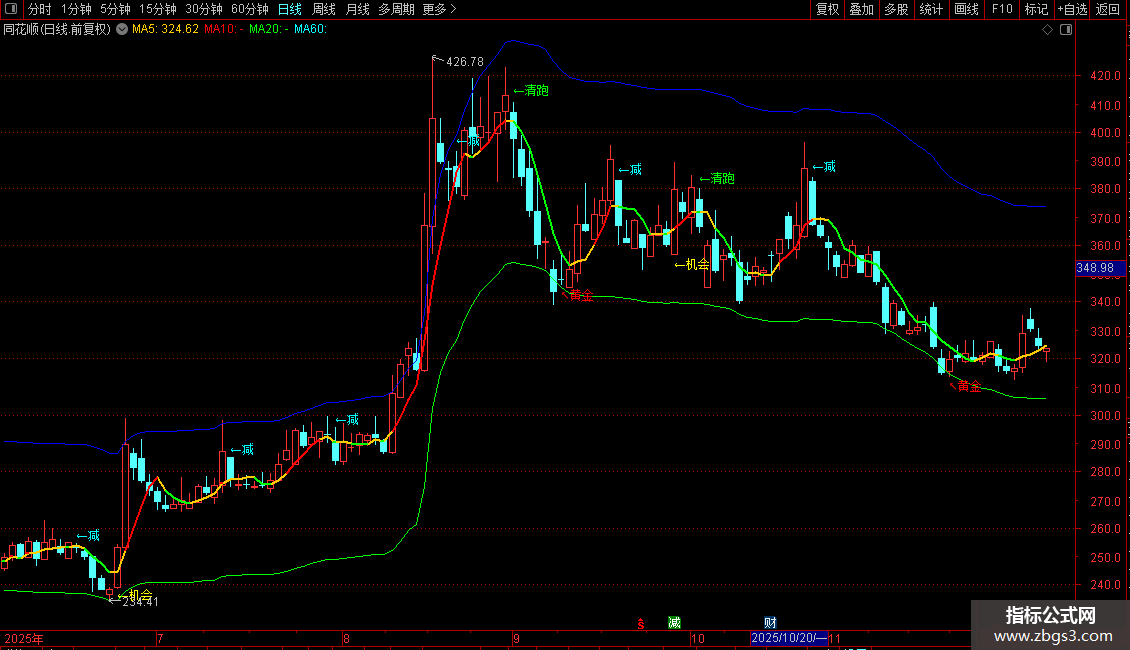Click the red 黄金 signal near the 310 level
This screenshot has width=1130, height=650.
pyautogui.click(x=966, y=387)
